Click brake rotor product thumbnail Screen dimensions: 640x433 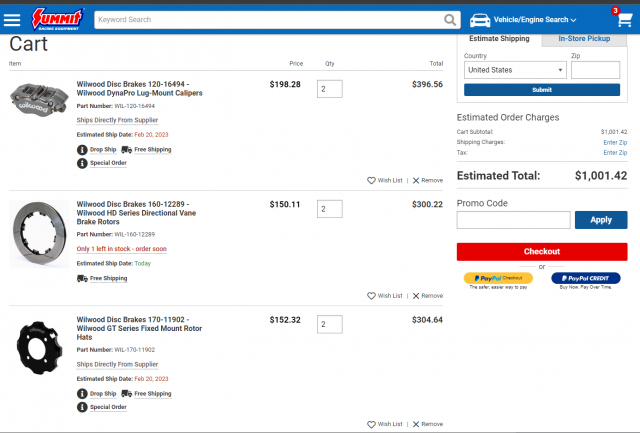(39, 234)
